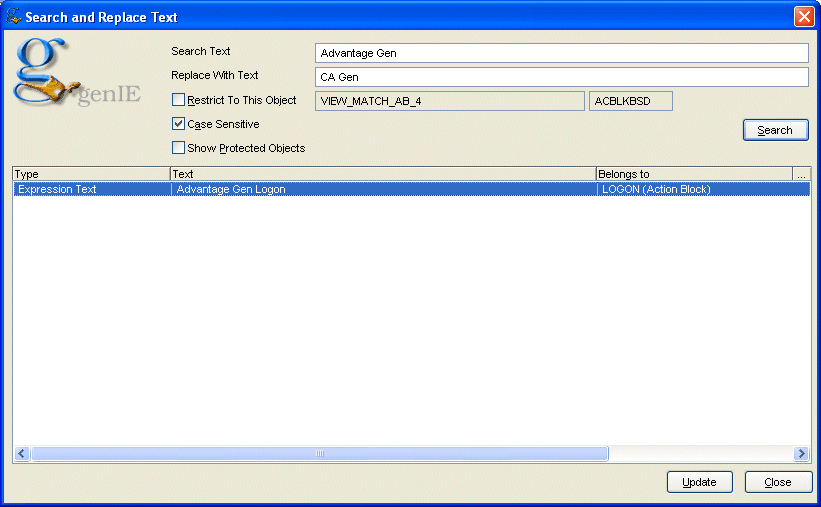Viewport: 821px width, 507px height.
Task: Toggle Show Protected Objects checkbox
Action: [x=179, y=148]
